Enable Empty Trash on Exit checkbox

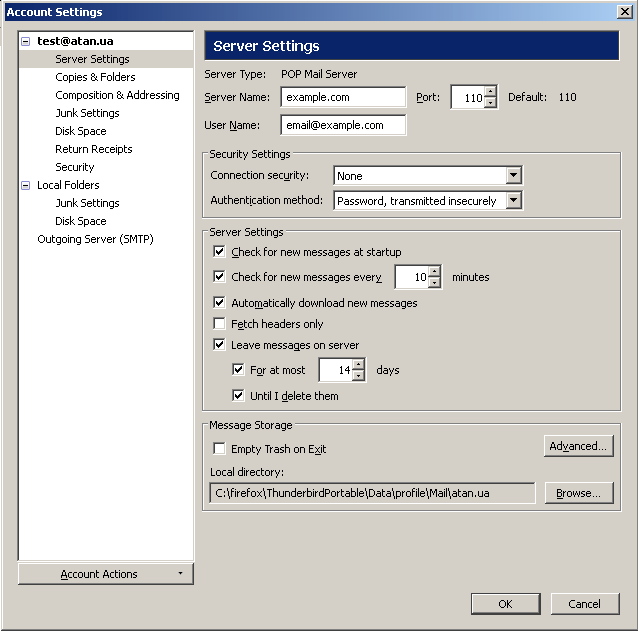click(x=220, y=449)
